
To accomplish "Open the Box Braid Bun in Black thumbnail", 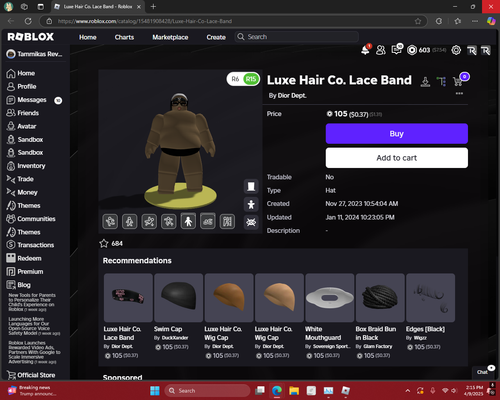I will 380,298.
